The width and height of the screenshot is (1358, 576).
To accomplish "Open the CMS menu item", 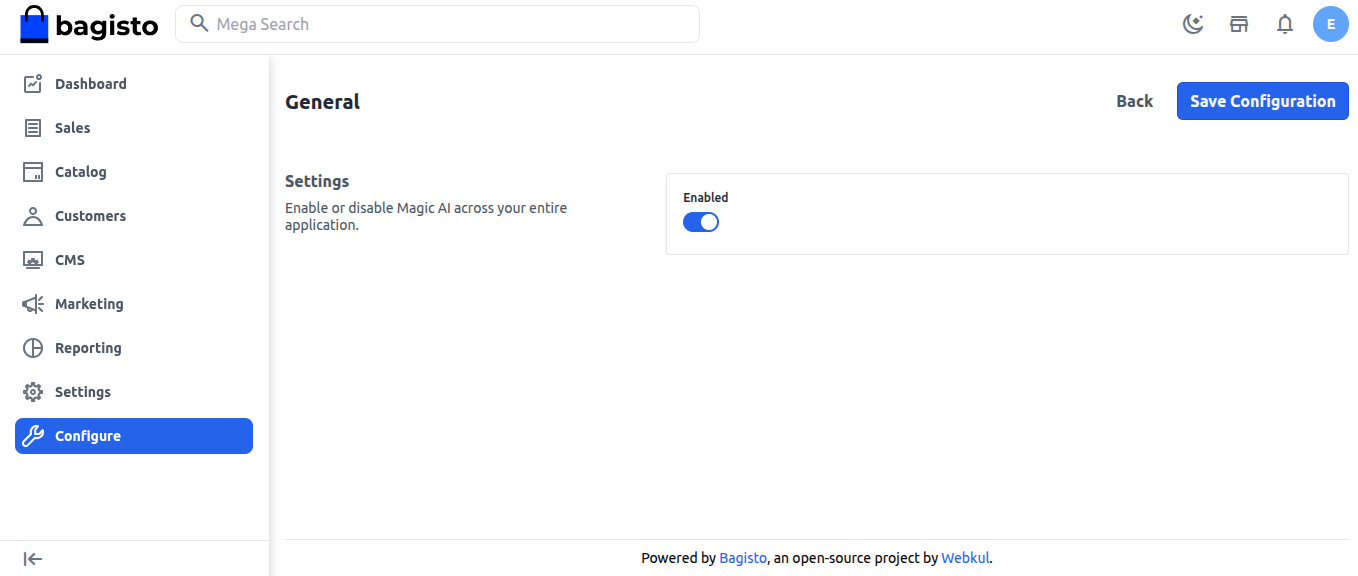I will coord(70,260).
